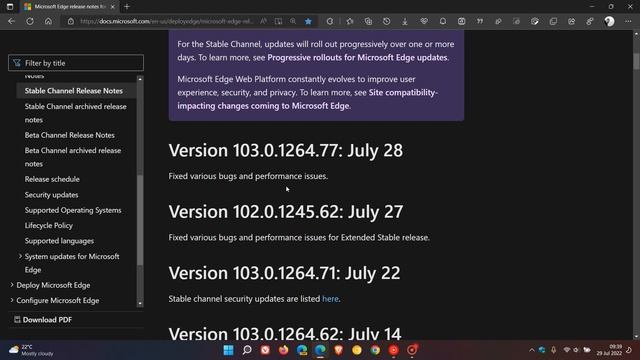The height and width of the screenshot is (360, 640).
Task: Open the Downloads toolbar button
Action: click(x=405, y=21)
